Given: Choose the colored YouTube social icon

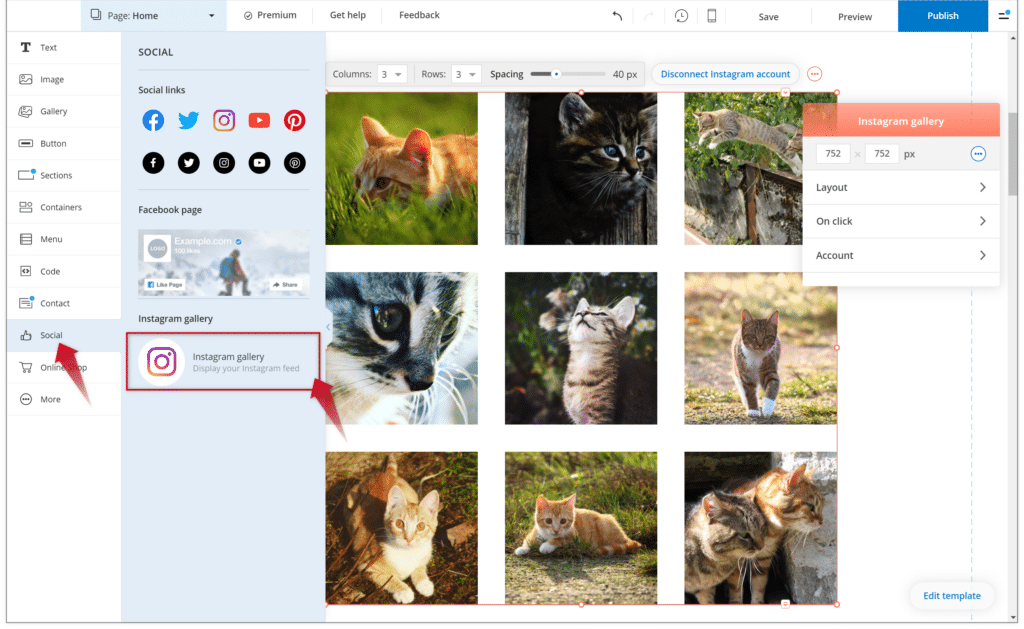Looking at the screenshot, I should click(259, 121).
